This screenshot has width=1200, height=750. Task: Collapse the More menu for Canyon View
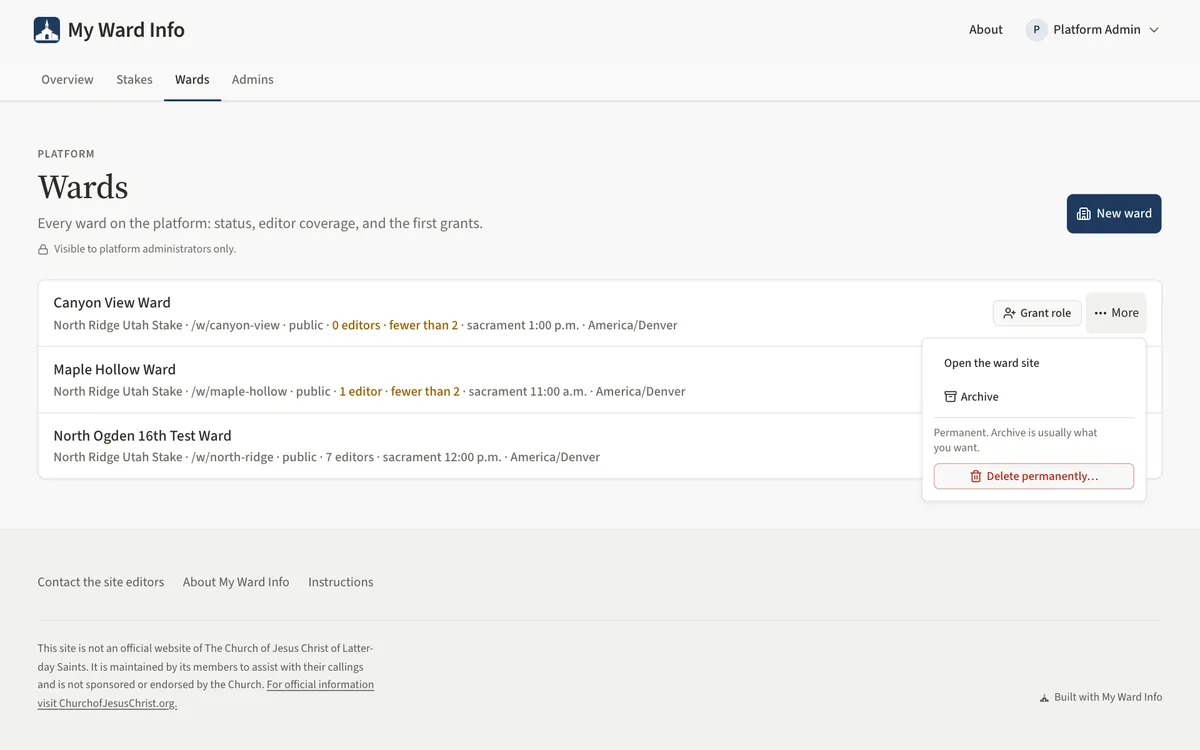[x=1116, y=313]
